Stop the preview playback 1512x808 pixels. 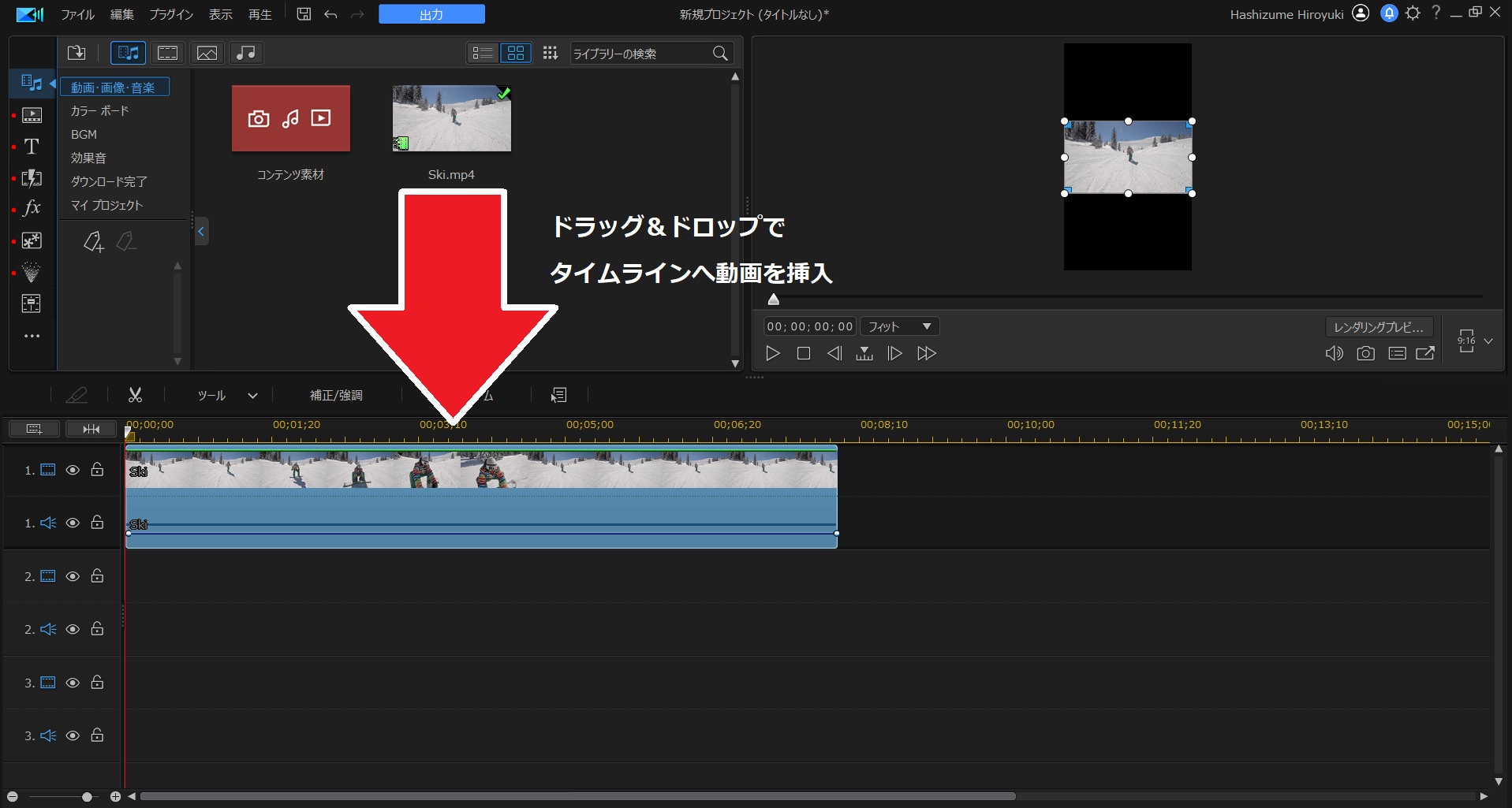tap(804, 353)
